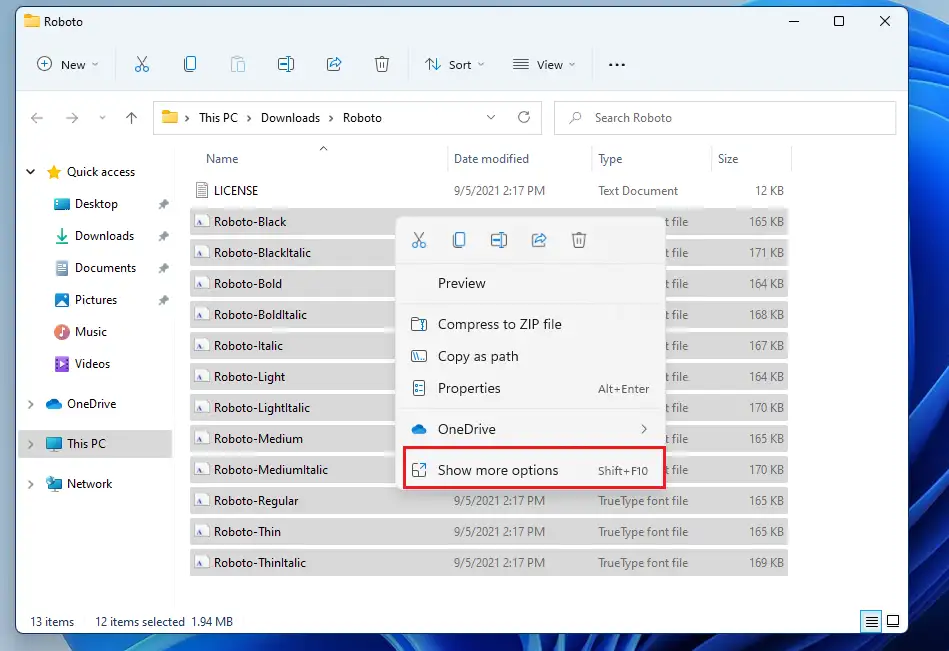Select the Roboto-Regular file

pyautogui.click(x=488, y=501)
